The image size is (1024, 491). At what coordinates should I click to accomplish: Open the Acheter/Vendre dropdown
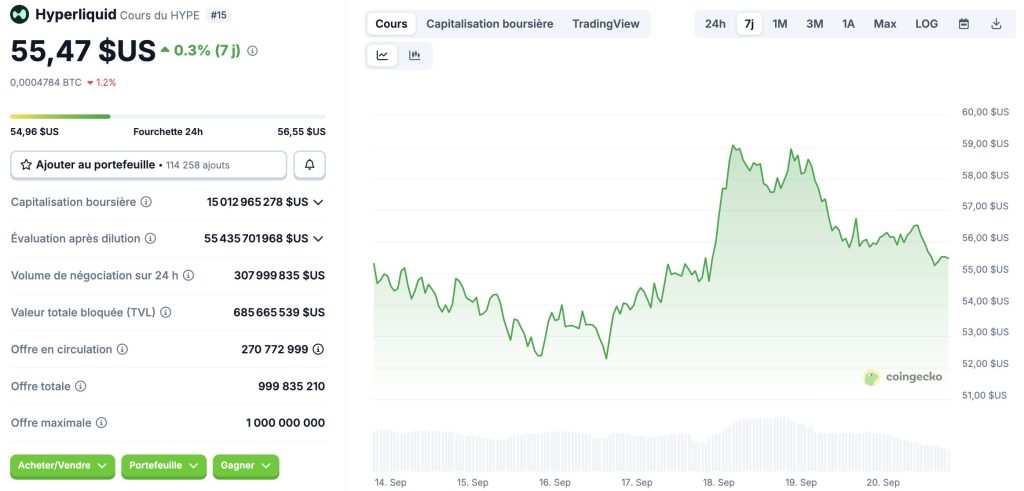[62, 466]
